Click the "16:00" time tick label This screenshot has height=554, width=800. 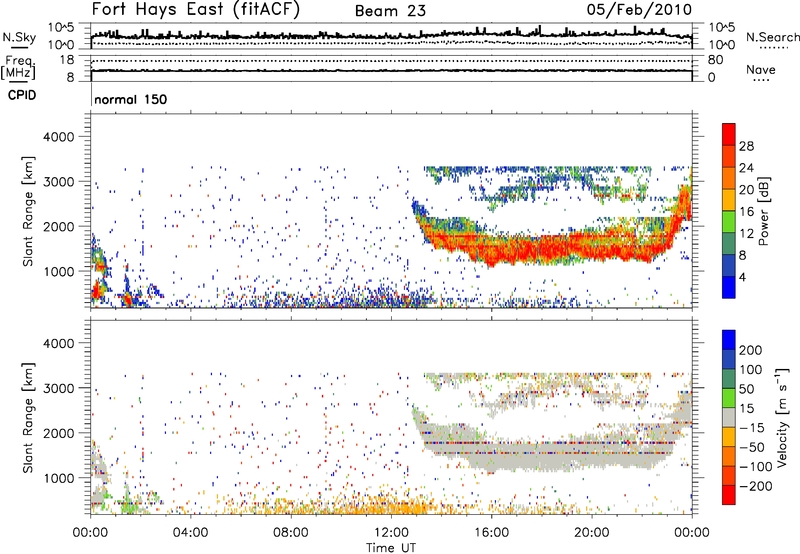[x=491, y=533]
